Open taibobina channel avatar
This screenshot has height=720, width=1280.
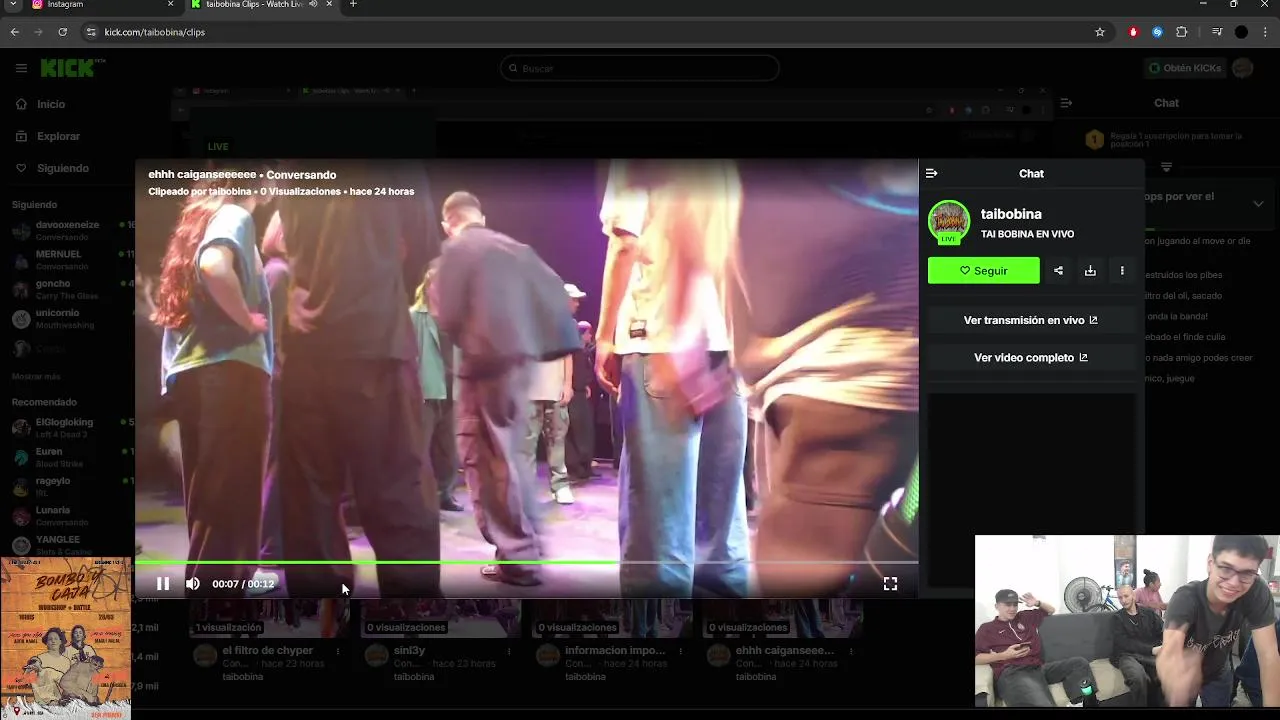pos(949,222)
